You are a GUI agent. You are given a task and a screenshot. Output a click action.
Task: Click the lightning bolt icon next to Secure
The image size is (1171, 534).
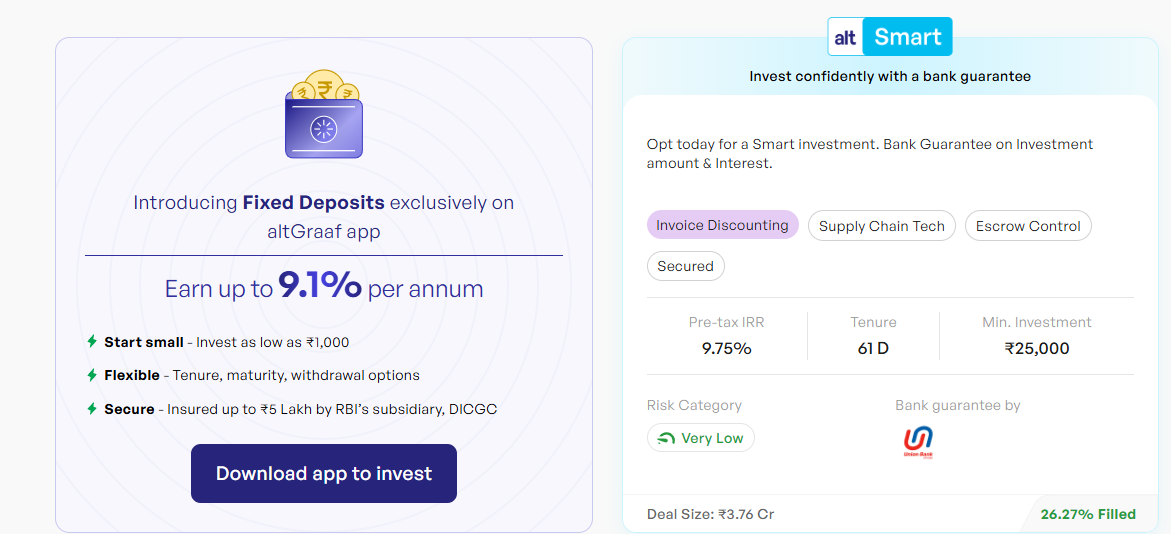(x=92, y=409)
